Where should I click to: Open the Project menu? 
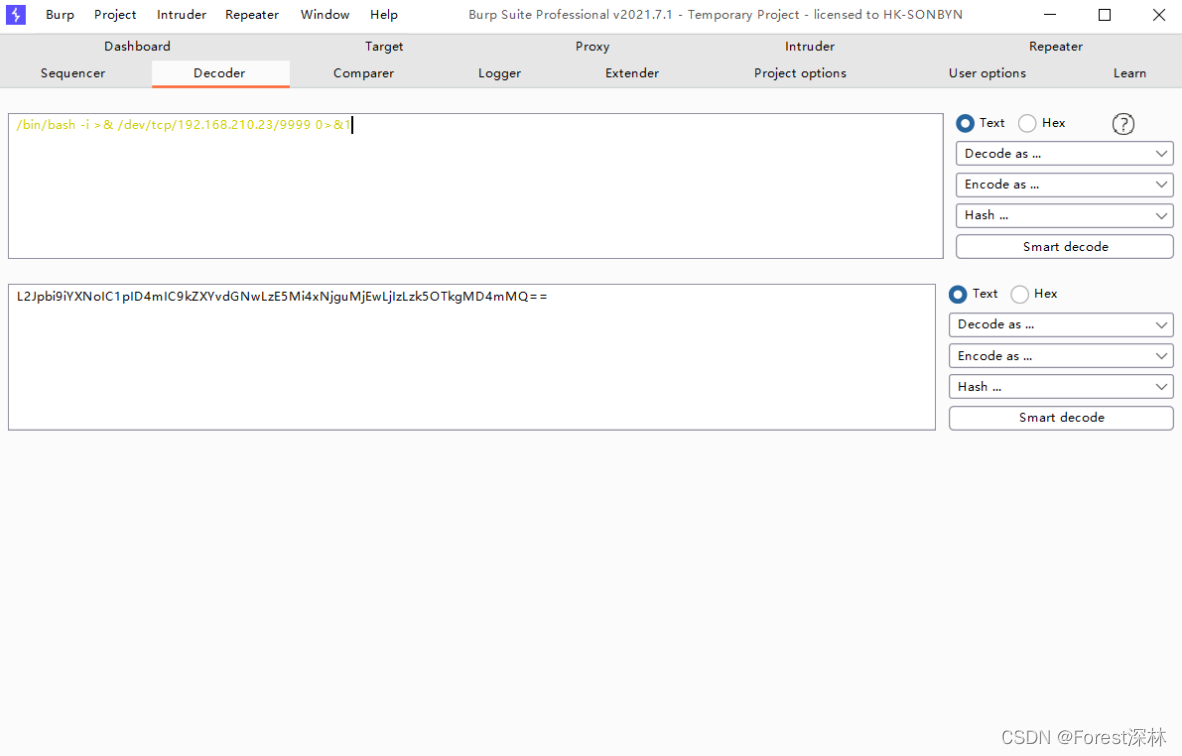pos(115,14)
